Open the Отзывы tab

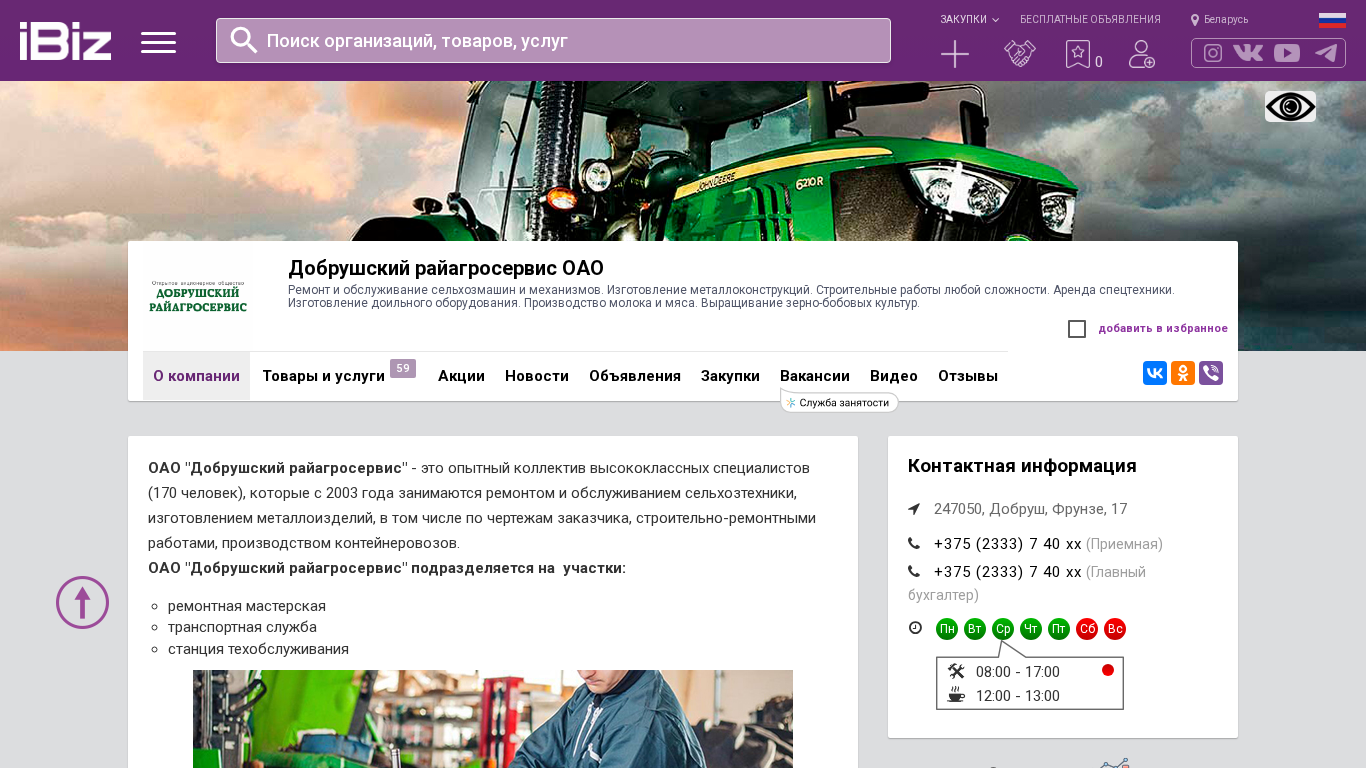tap(968, 376)
